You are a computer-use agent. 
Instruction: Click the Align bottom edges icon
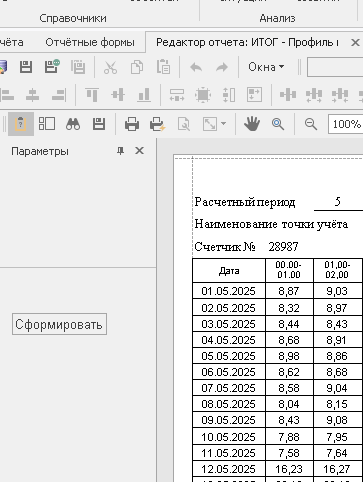144,95
